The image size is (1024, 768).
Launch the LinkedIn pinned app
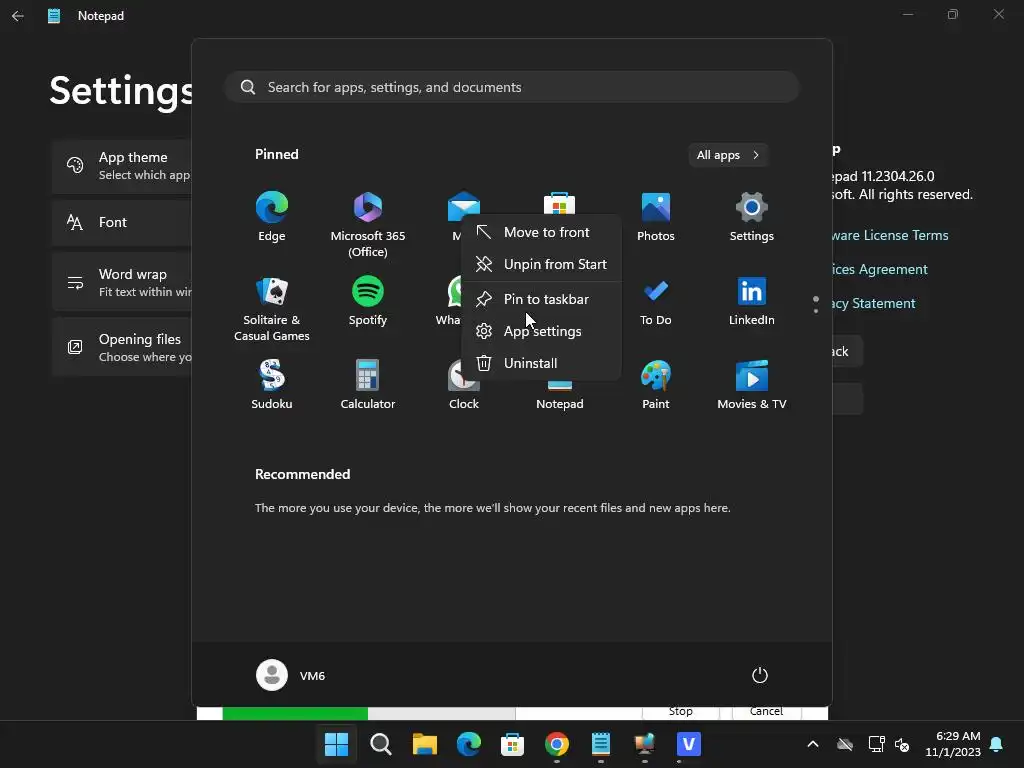(x=752, y=301)
